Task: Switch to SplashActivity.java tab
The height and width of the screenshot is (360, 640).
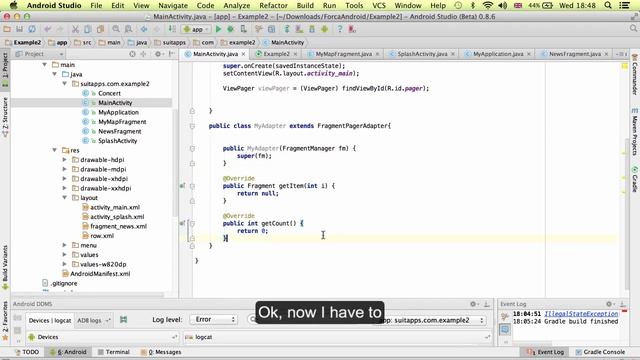Action: click(422, 54)
